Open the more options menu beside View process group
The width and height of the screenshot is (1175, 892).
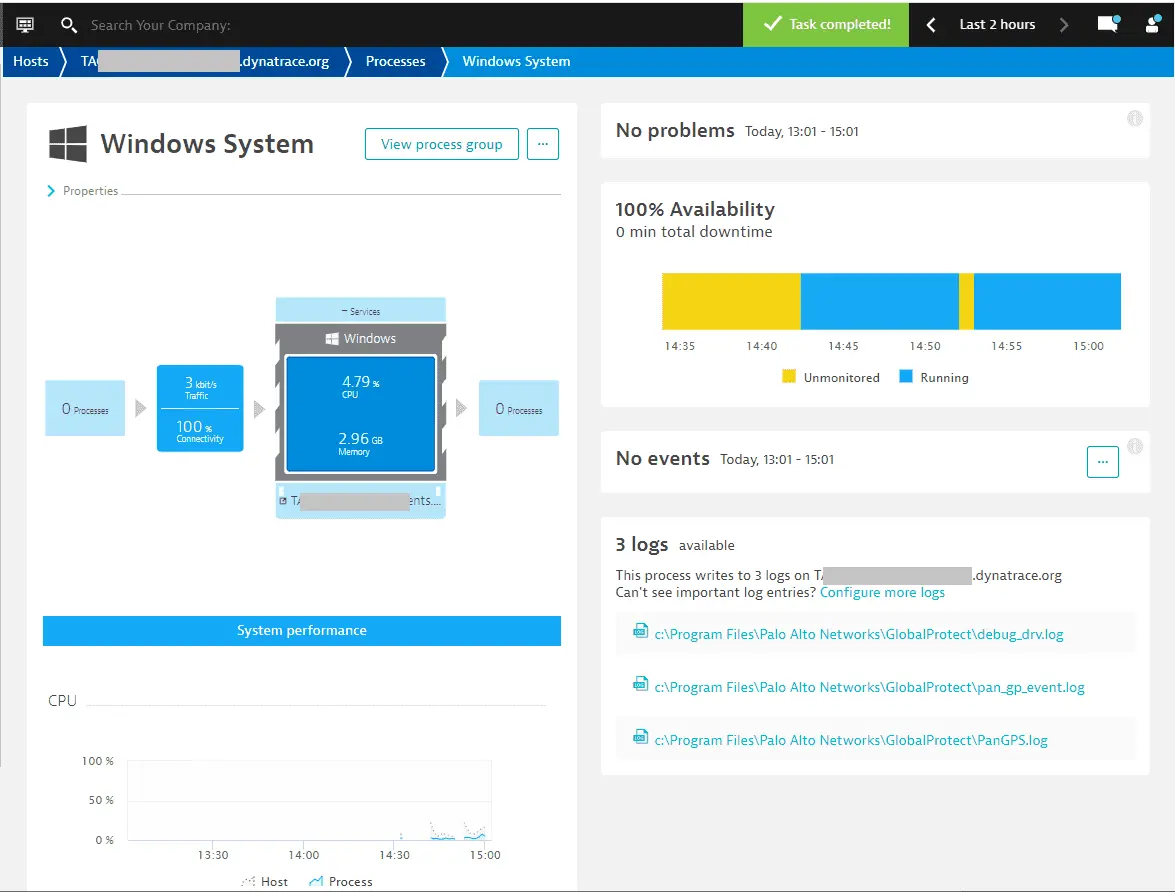tap(543, 144)
